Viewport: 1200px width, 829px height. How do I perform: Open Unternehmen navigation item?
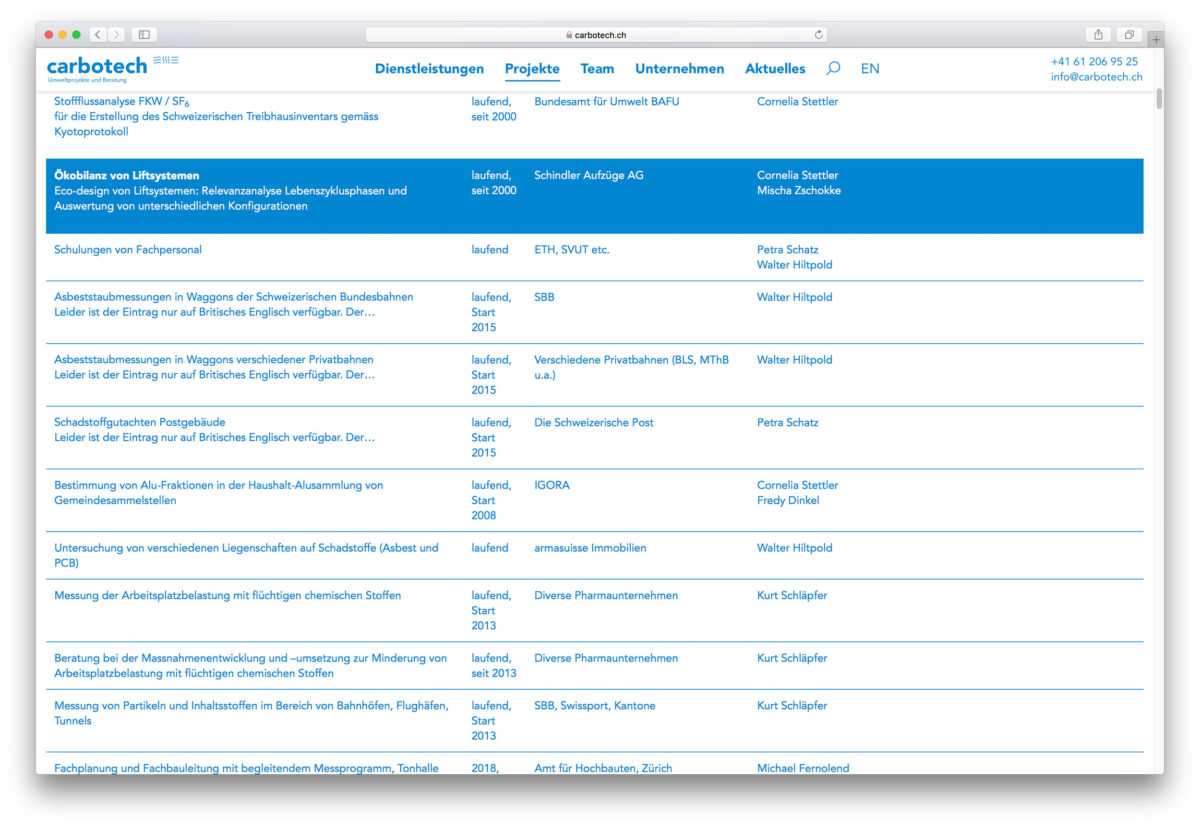pyautogui.click(x=679, y=69)
